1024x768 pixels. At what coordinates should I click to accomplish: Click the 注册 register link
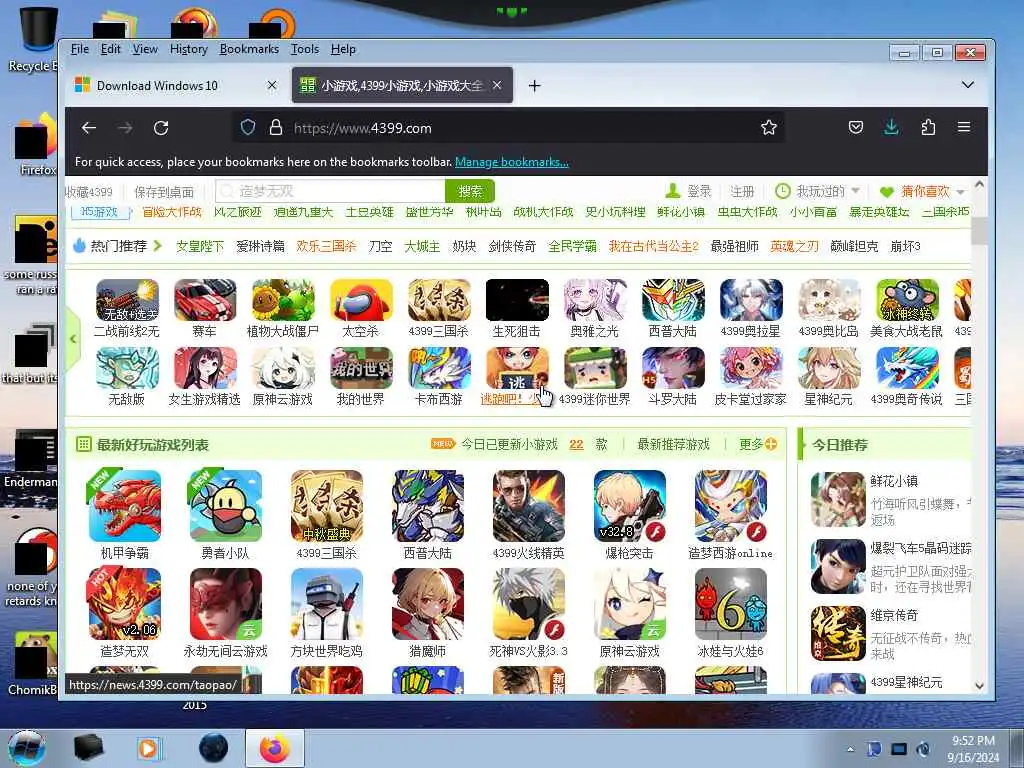point(742,191)
